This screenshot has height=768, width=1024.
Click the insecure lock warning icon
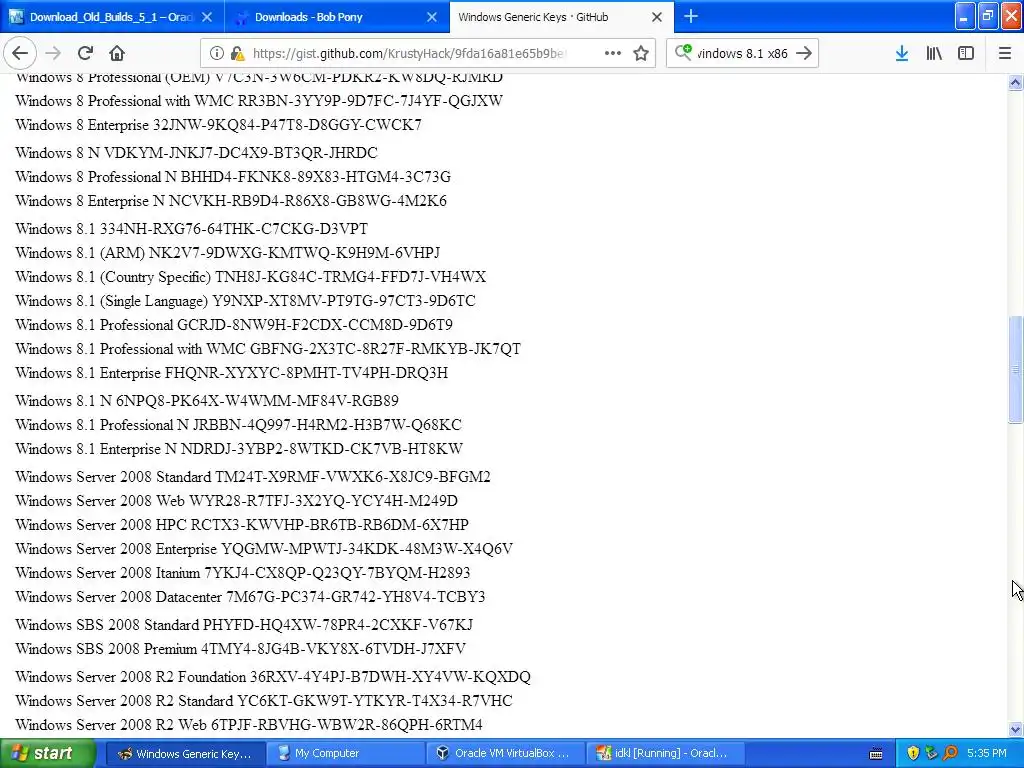[x=238, y=54]
